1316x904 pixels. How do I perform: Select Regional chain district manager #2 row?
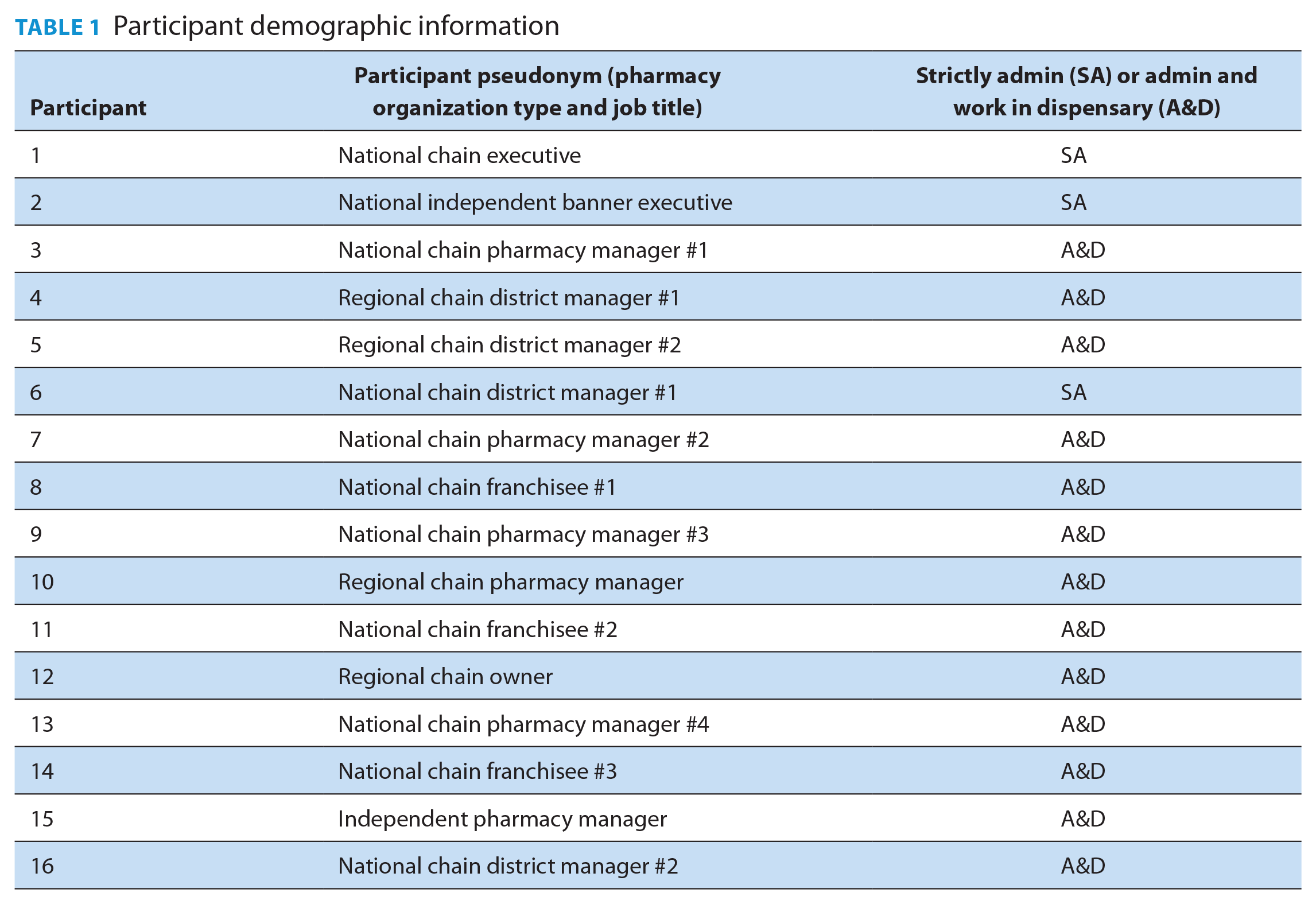pos(658,344)
